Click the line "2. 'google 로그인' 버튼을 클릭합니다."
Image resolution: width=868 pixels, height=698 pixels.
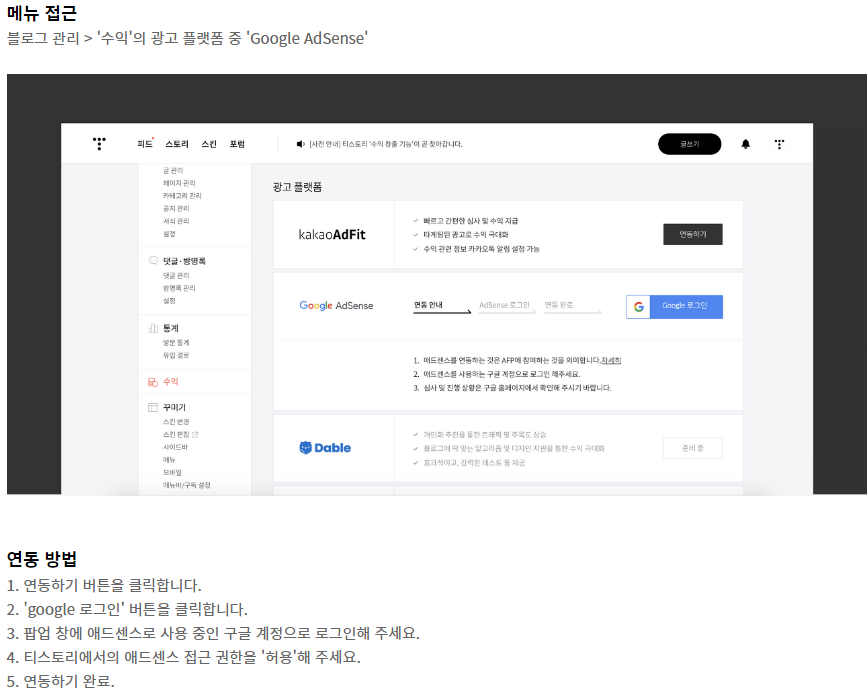coord(127,609)
